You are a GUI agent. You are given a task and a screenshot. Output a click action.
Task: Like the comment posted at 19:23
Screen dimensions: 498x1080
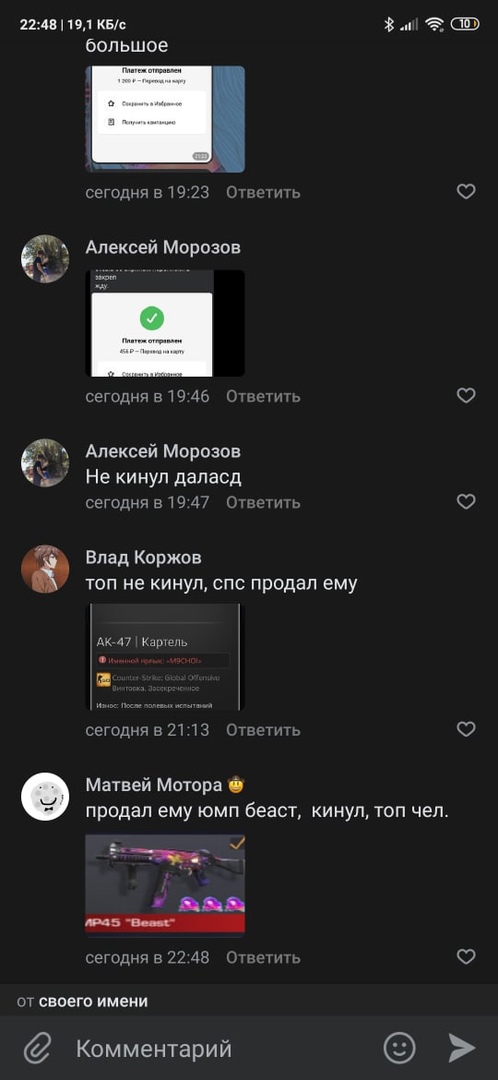click(x=466, y=191)
